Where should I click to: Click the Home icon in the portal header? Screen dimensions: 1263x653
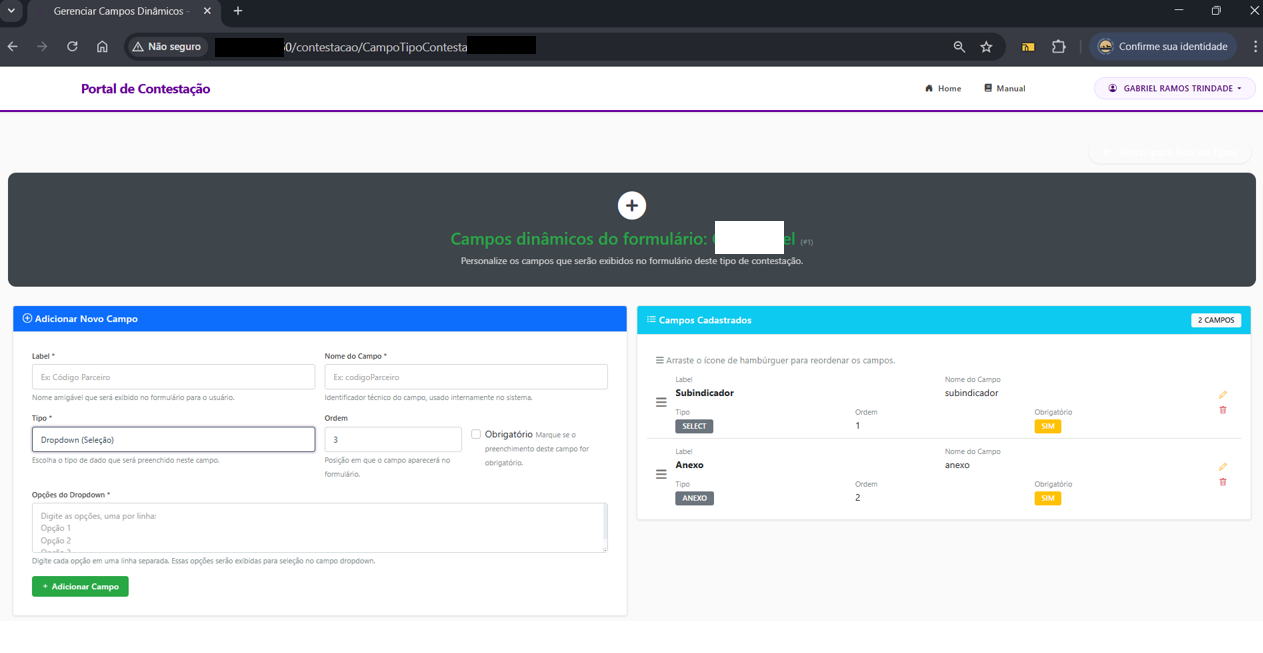929,88
